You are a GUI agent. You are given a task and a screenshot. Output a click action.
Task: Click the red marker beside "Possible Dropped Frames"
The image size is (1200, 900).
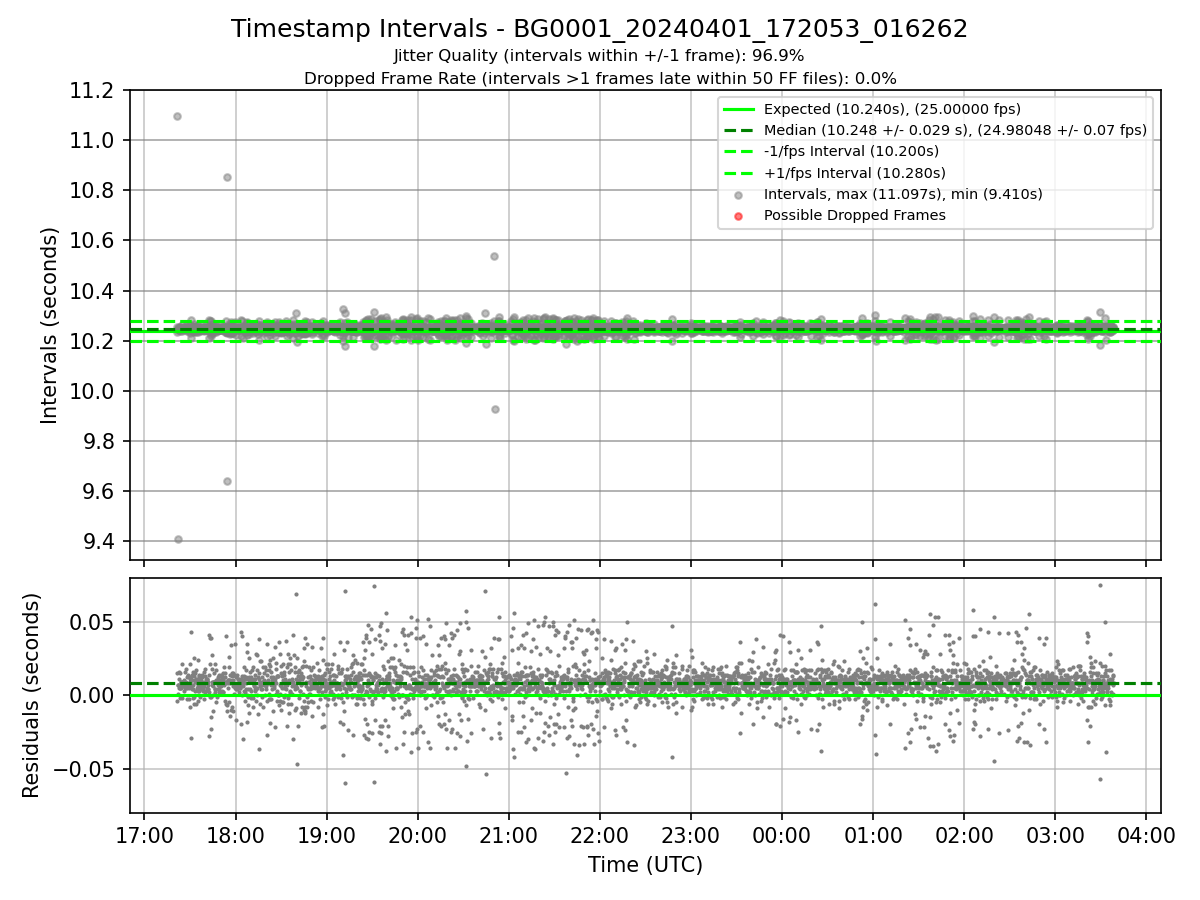tap(738, 216)
